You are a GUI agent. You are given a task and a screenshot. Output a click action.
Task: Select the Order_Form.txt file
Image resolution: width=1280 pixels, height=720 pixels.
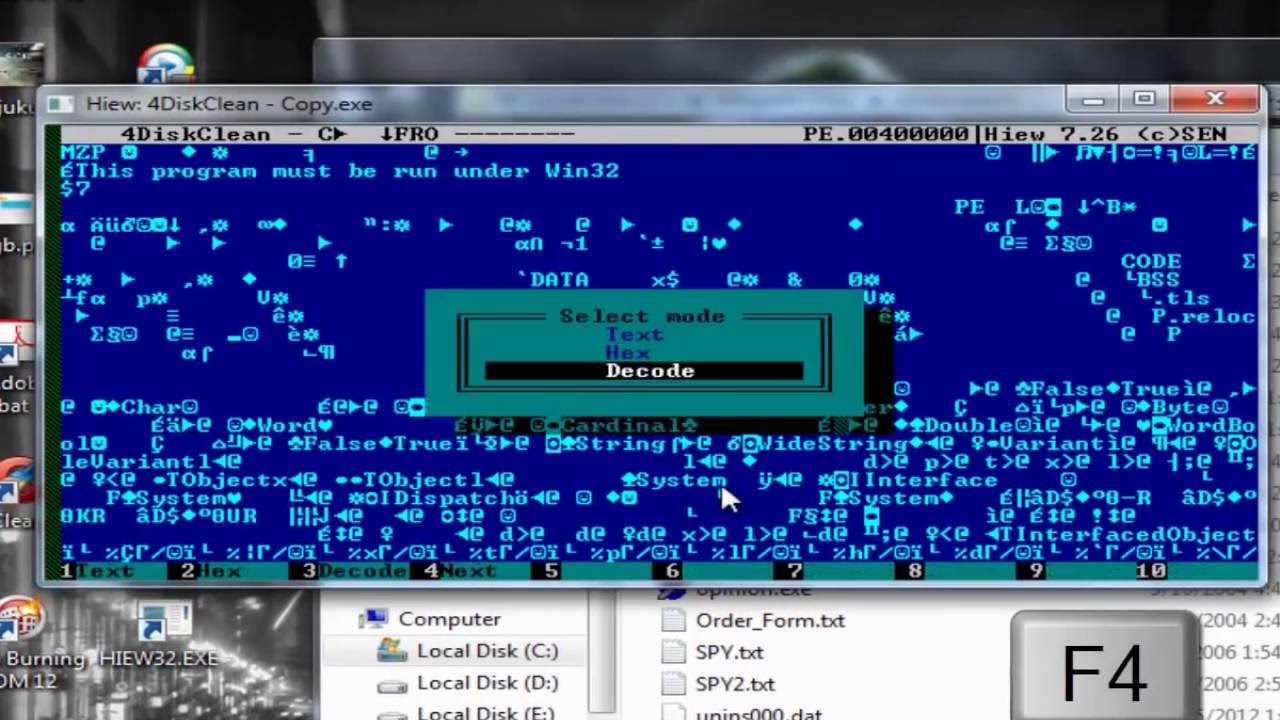pyautogui.click(x=770, y=620)
